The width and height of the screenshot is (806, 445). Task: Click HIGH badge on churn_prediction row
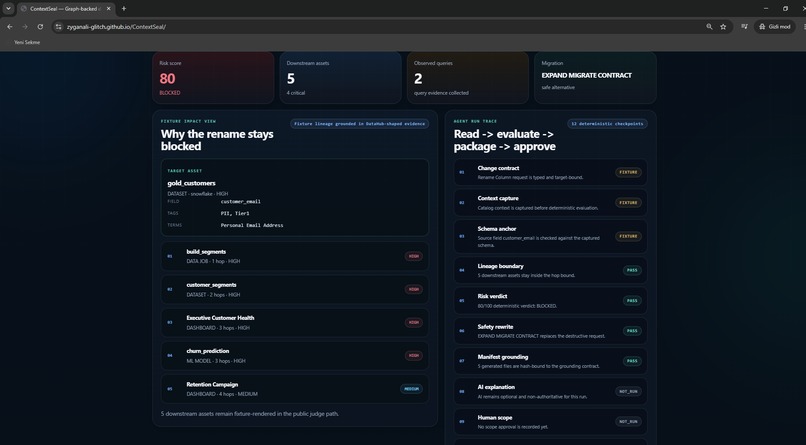(414, 356)
